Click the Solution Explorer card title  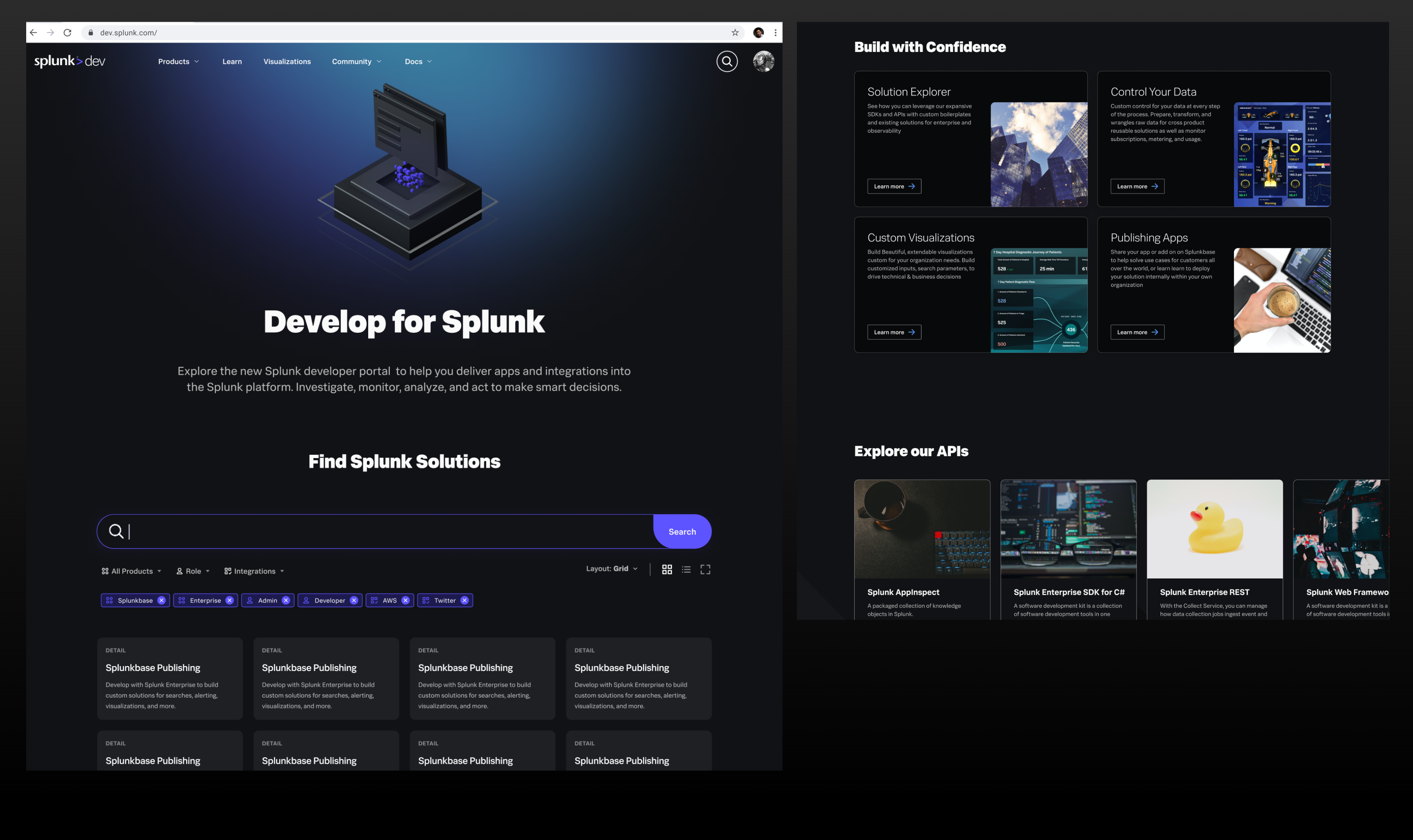point(909,92)
